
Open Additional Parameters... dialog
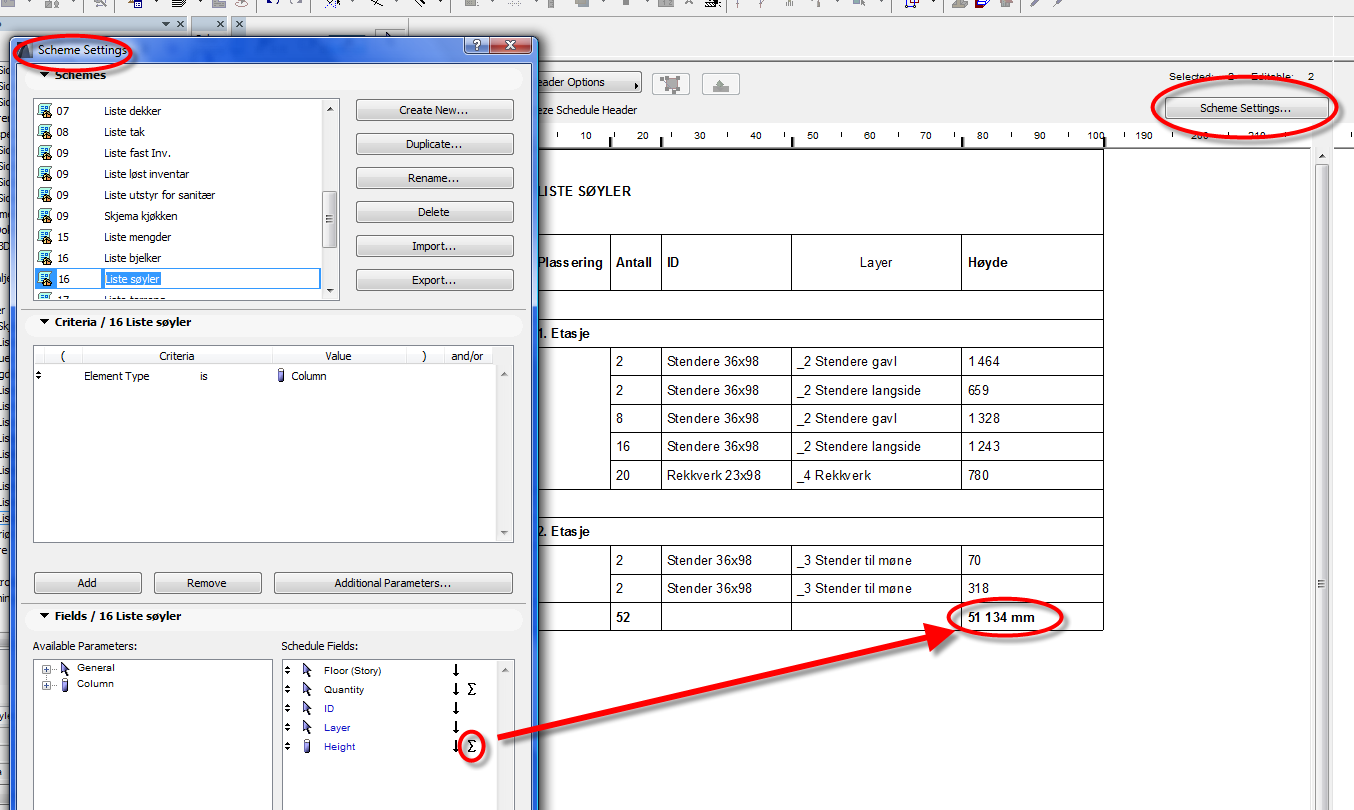[393, 583]
